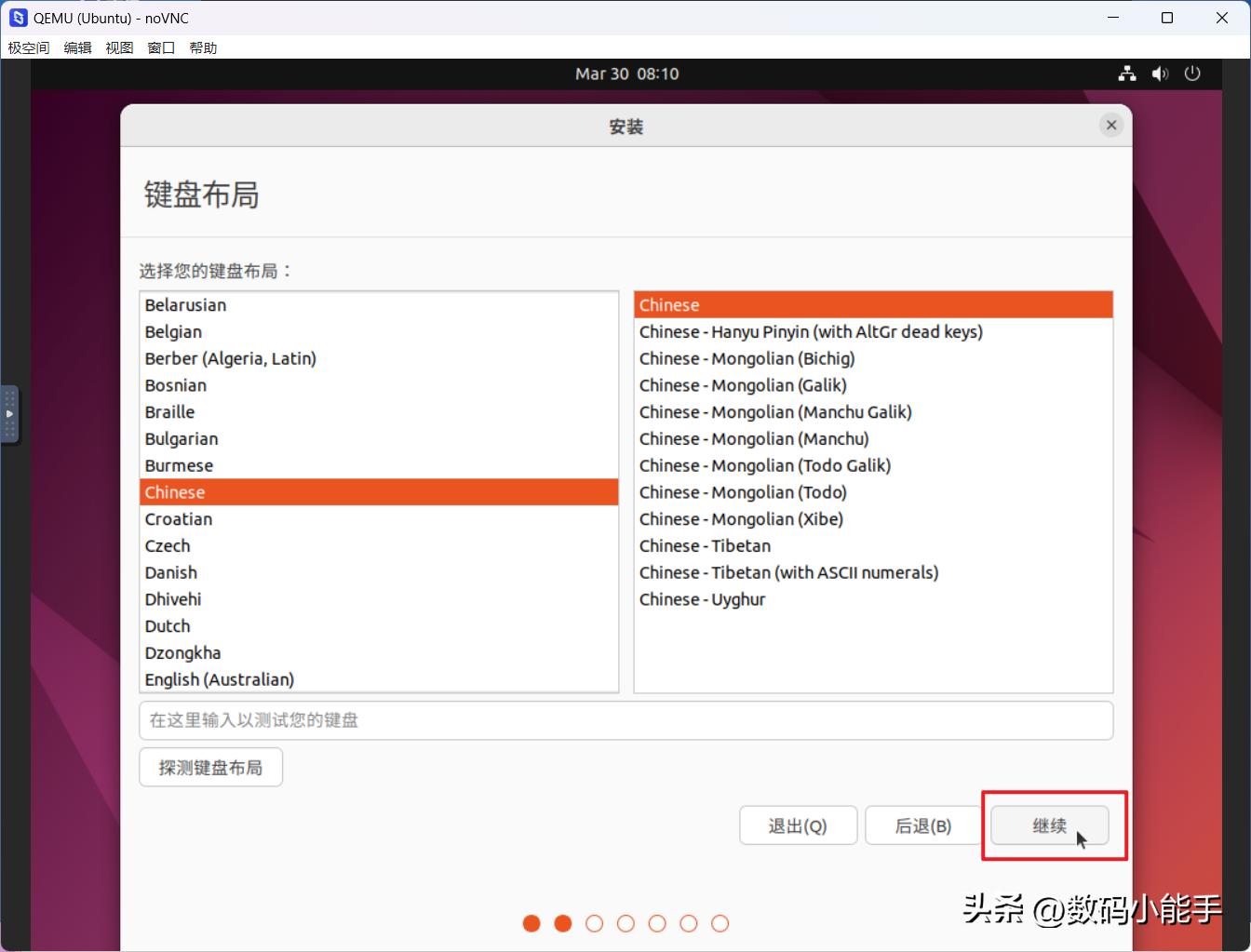
Task: Select Bulgarian keyboard layout
Action: 380,439
